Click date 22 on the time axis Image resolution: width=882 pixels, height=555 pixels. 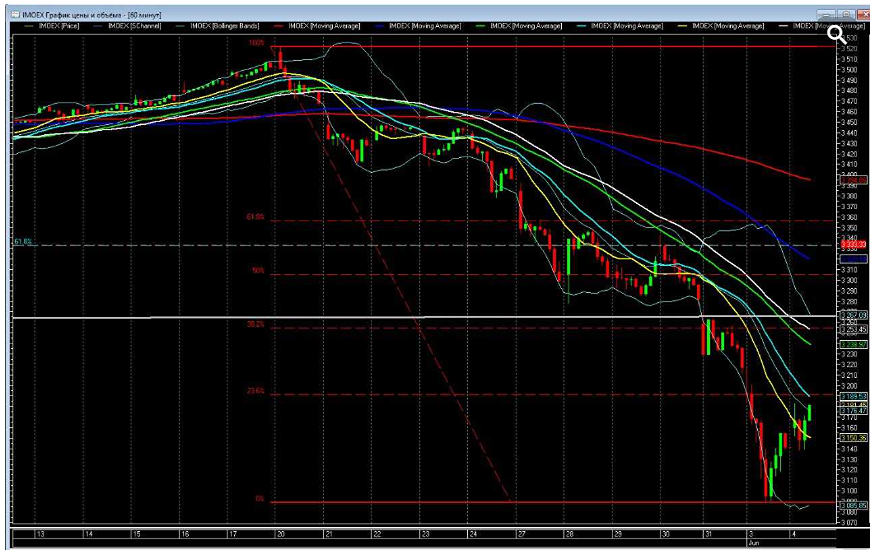[377, 534]
